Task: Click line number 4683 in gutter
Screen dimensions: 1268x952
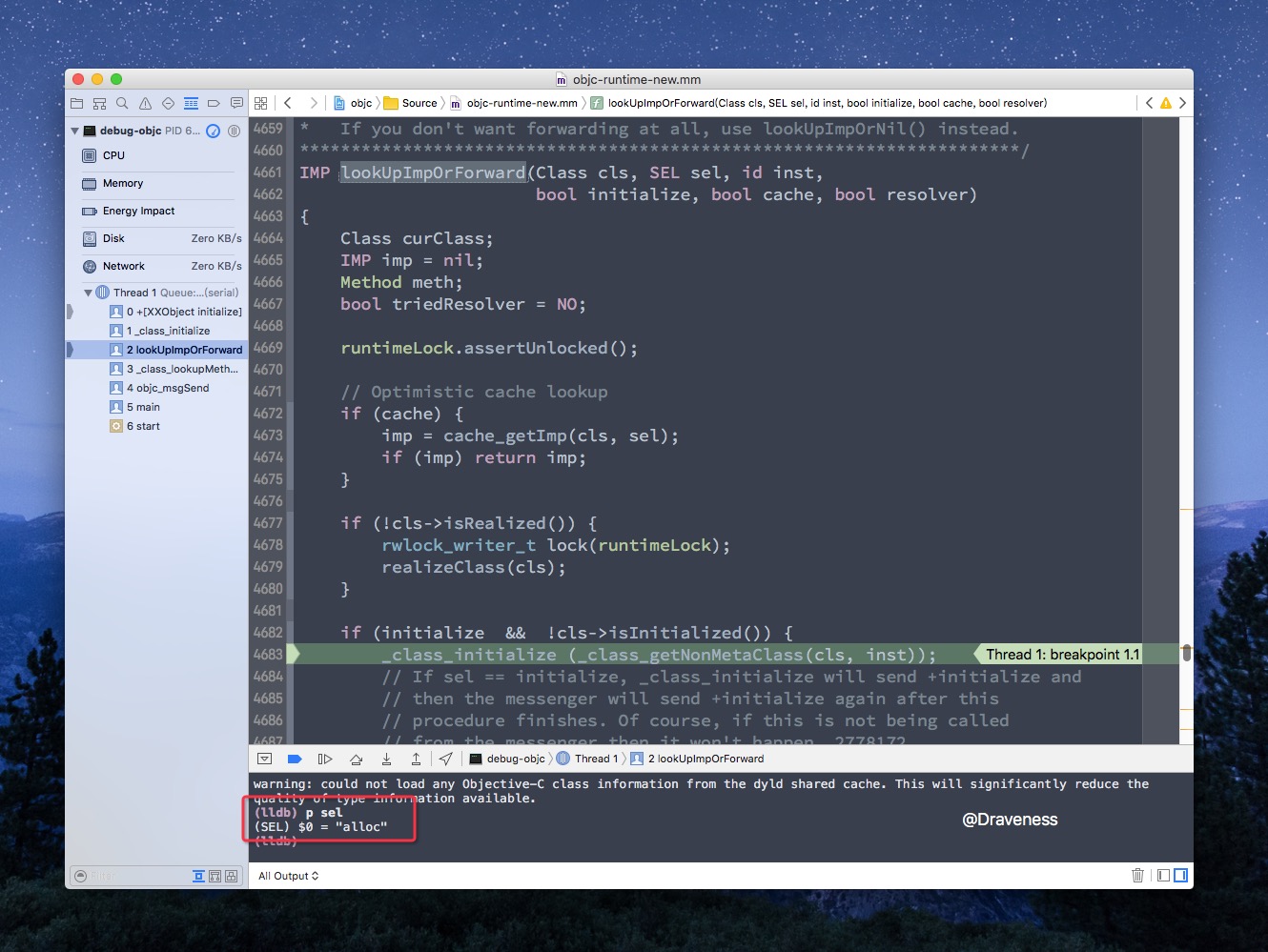Action: tap(268, 655)
